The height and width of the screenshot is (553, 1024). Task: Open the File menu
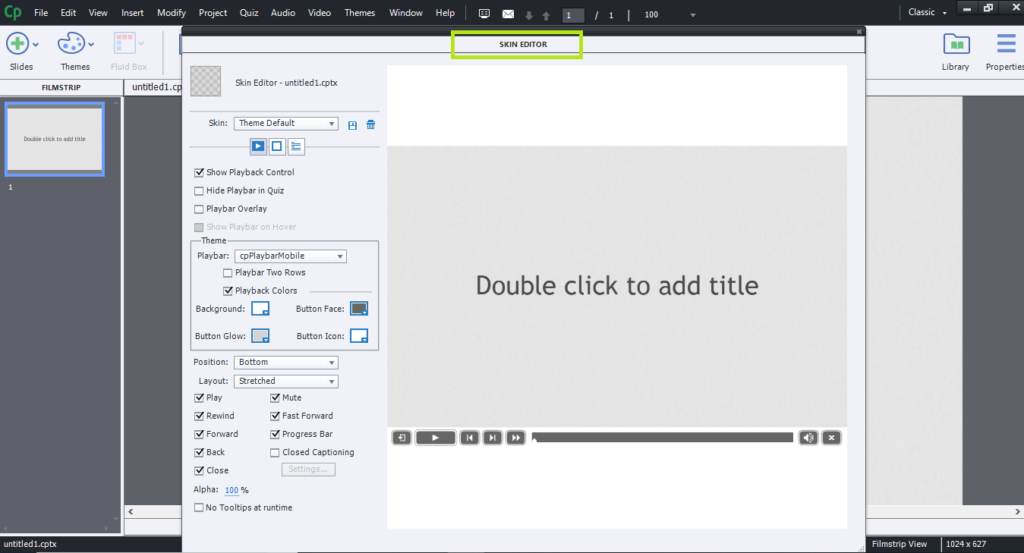click(41, 12)
